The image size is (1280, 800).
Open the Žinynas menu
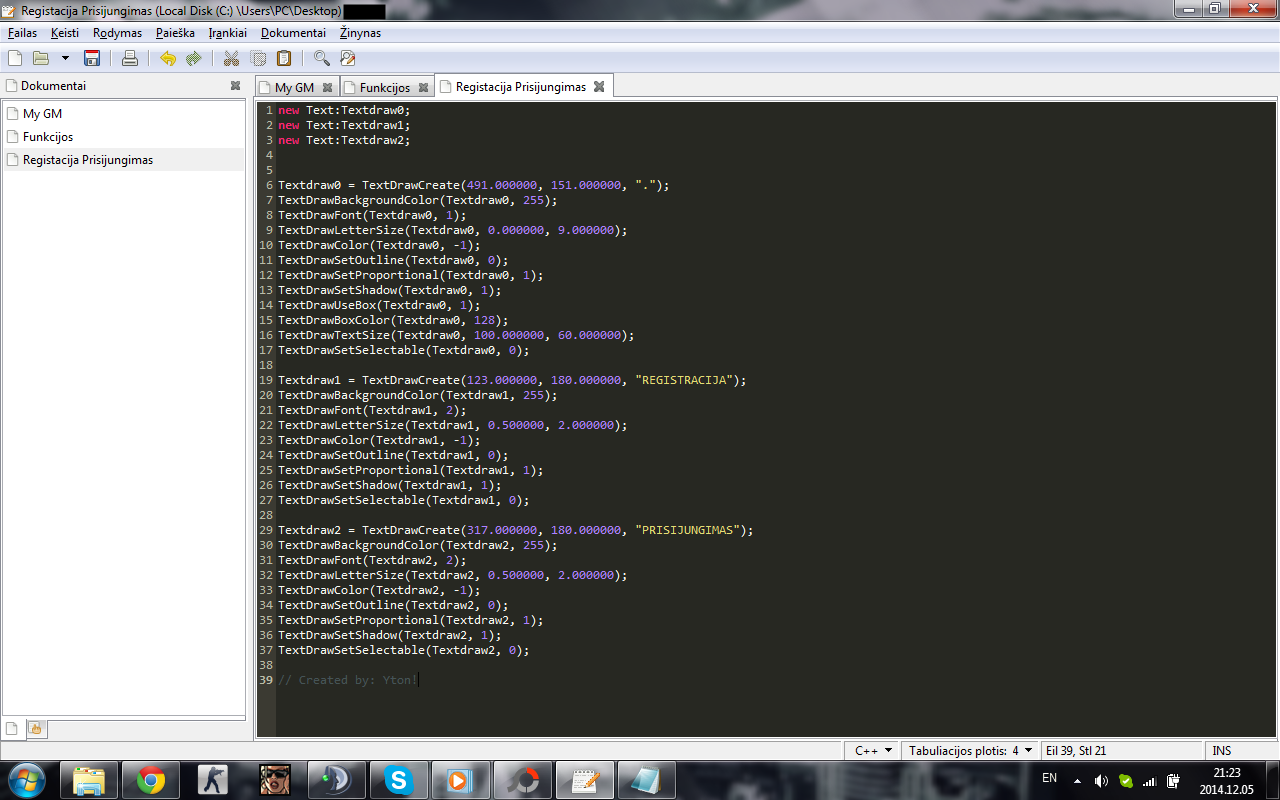tap(360, 33)
